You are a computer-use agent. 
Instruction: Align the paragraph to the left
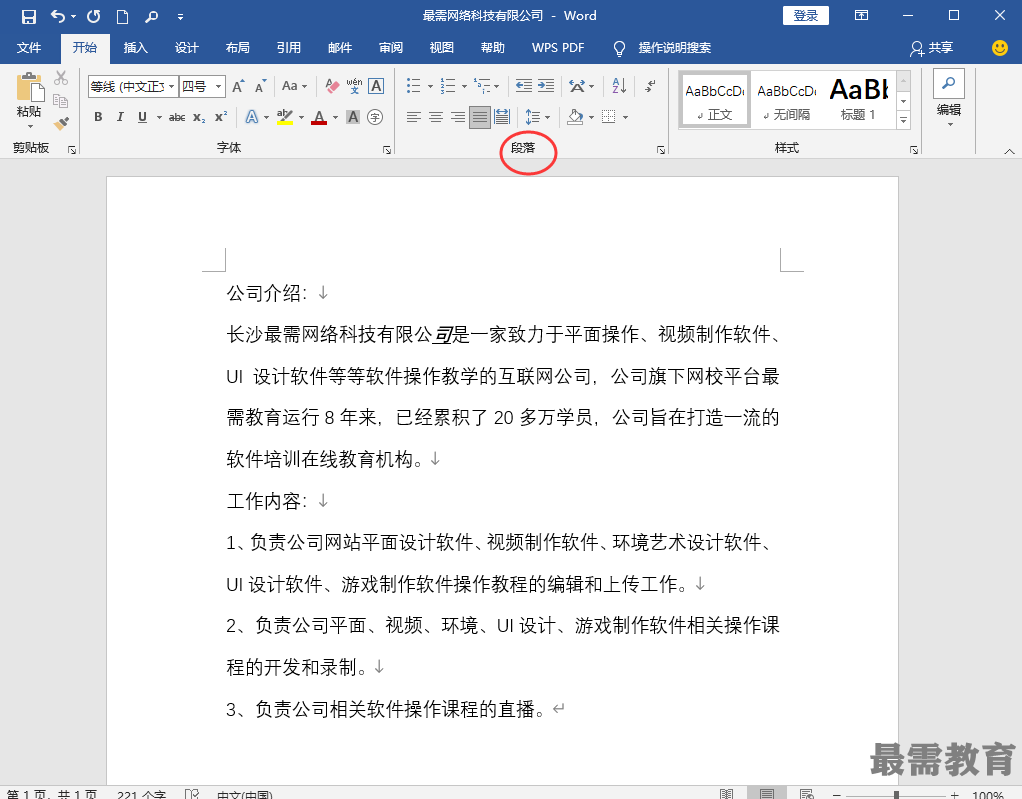413,117
